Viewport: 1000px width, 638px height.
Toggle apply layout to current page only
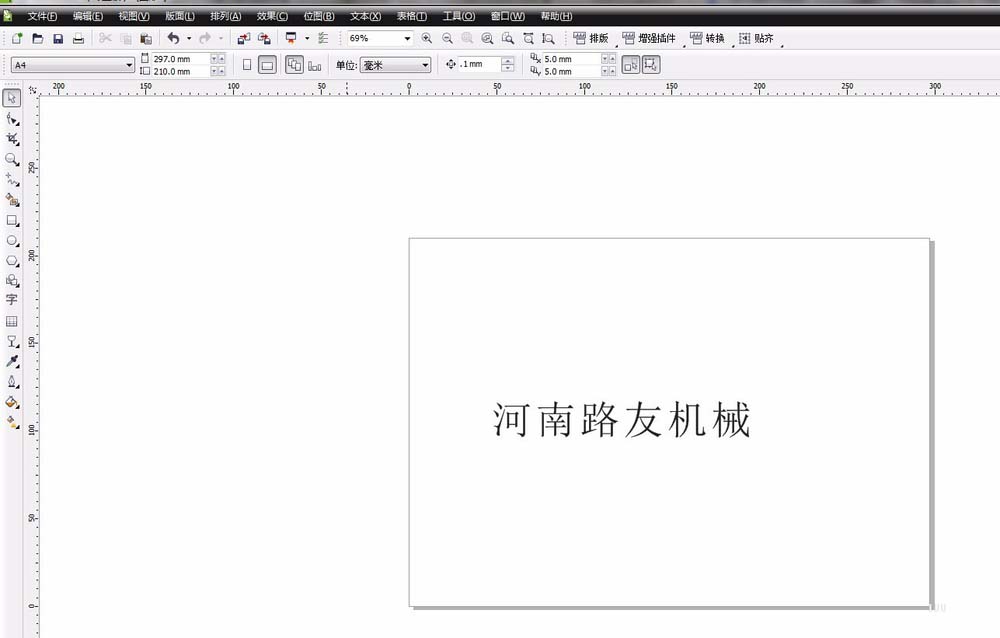point(314,65)
